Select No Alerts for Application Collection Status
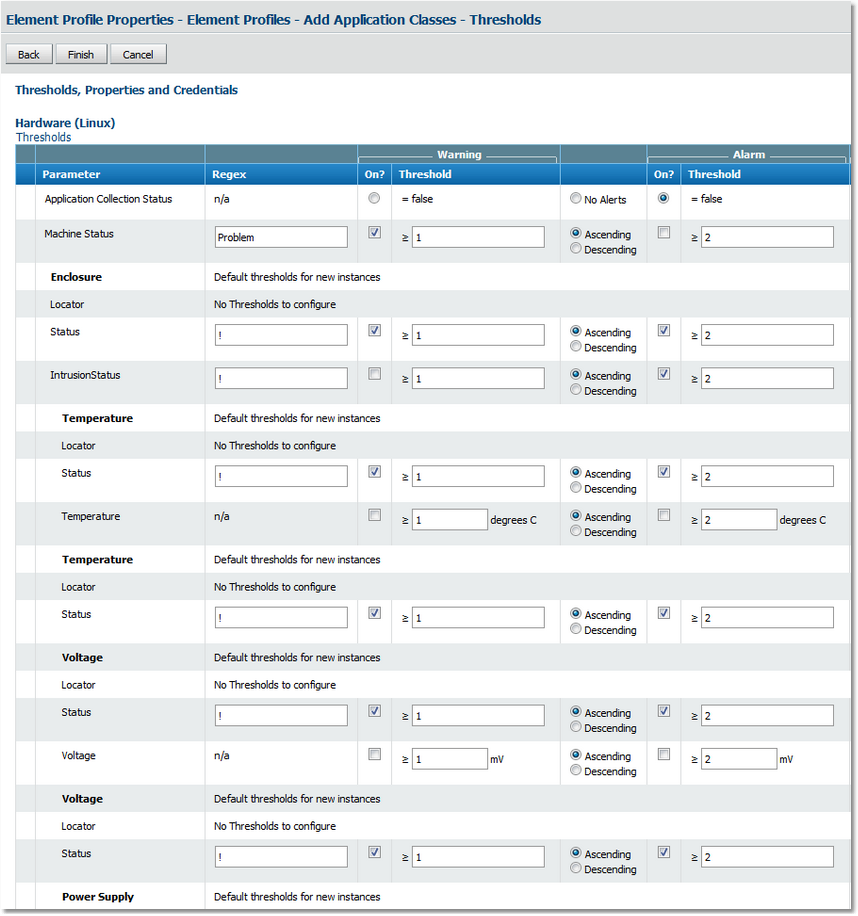Viewport: 858px width, 916px height. [x=577, y=197]
